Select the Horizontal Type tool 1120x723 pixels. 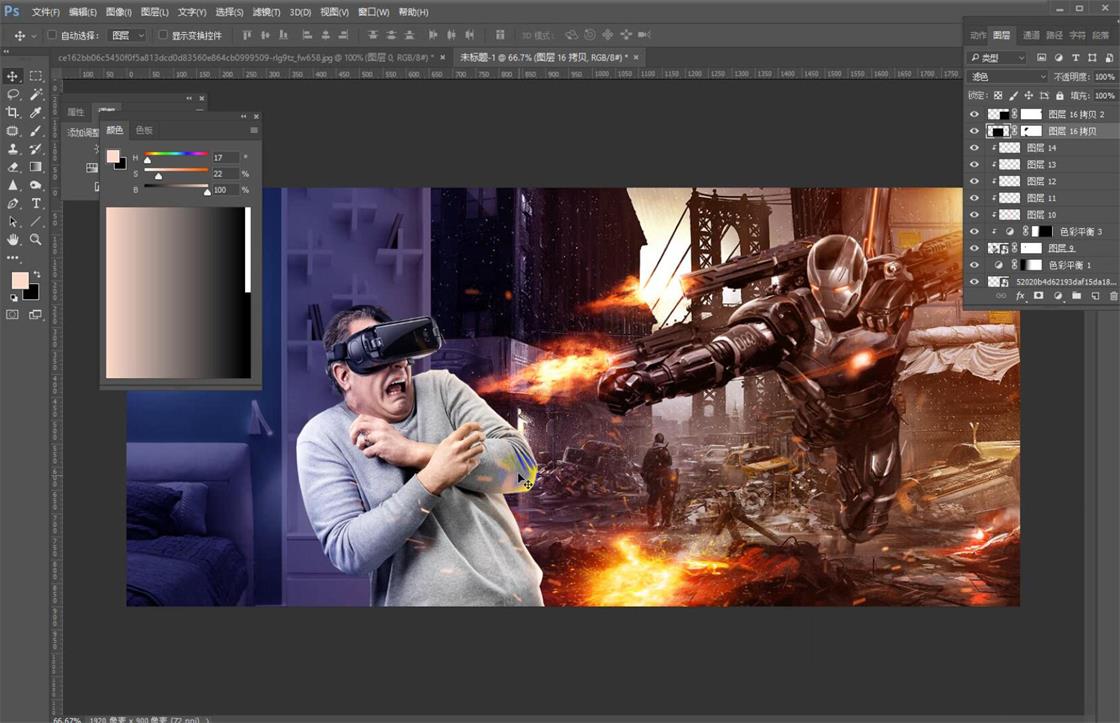[x=36, y=204]
